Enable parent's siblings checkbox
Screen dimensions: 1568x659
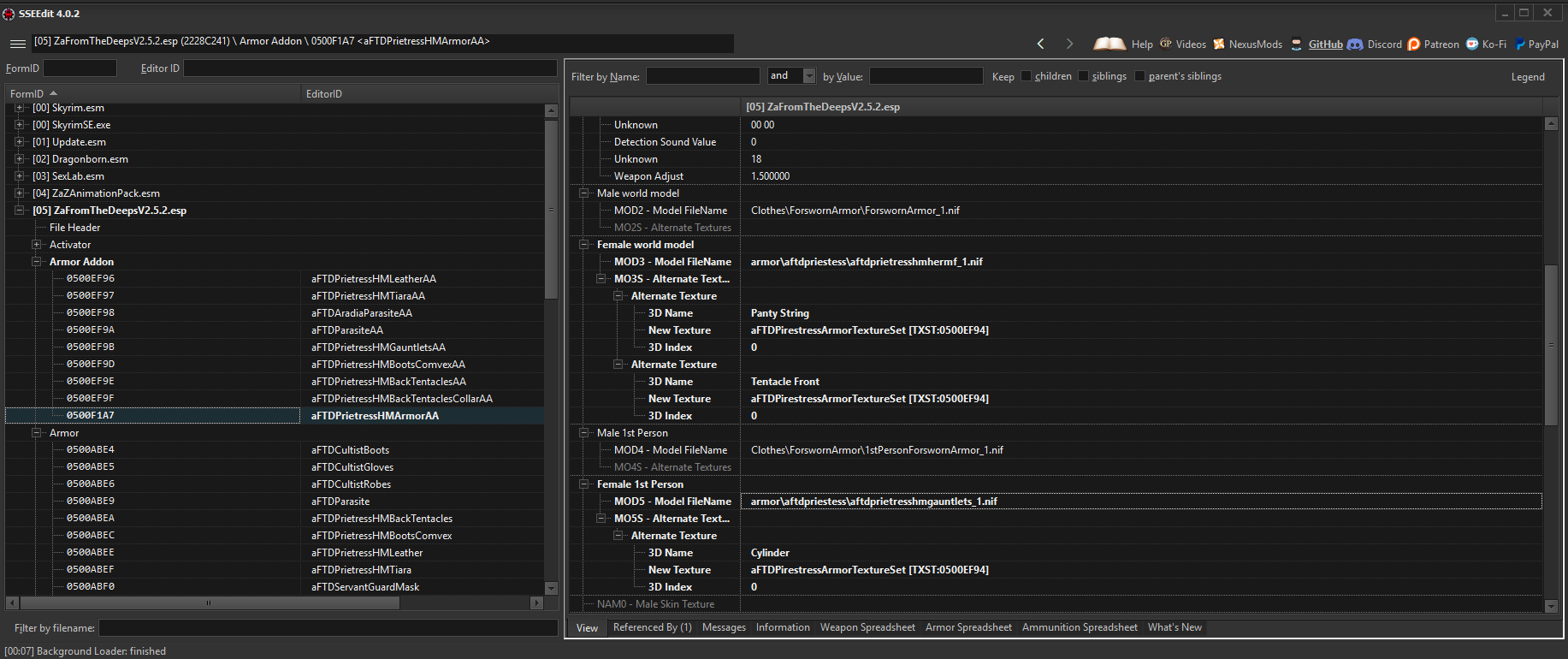[1140, 76]
